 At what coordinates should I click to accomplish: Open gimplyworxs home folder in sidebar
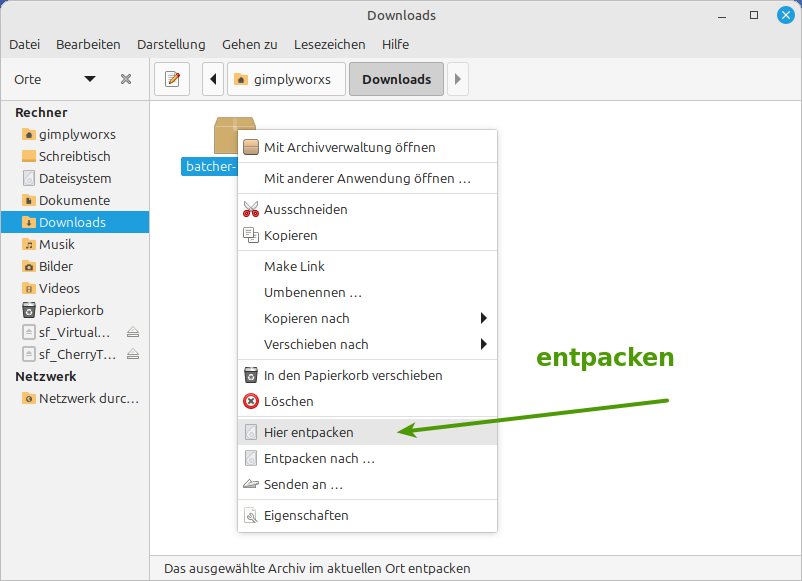(75, 135)
